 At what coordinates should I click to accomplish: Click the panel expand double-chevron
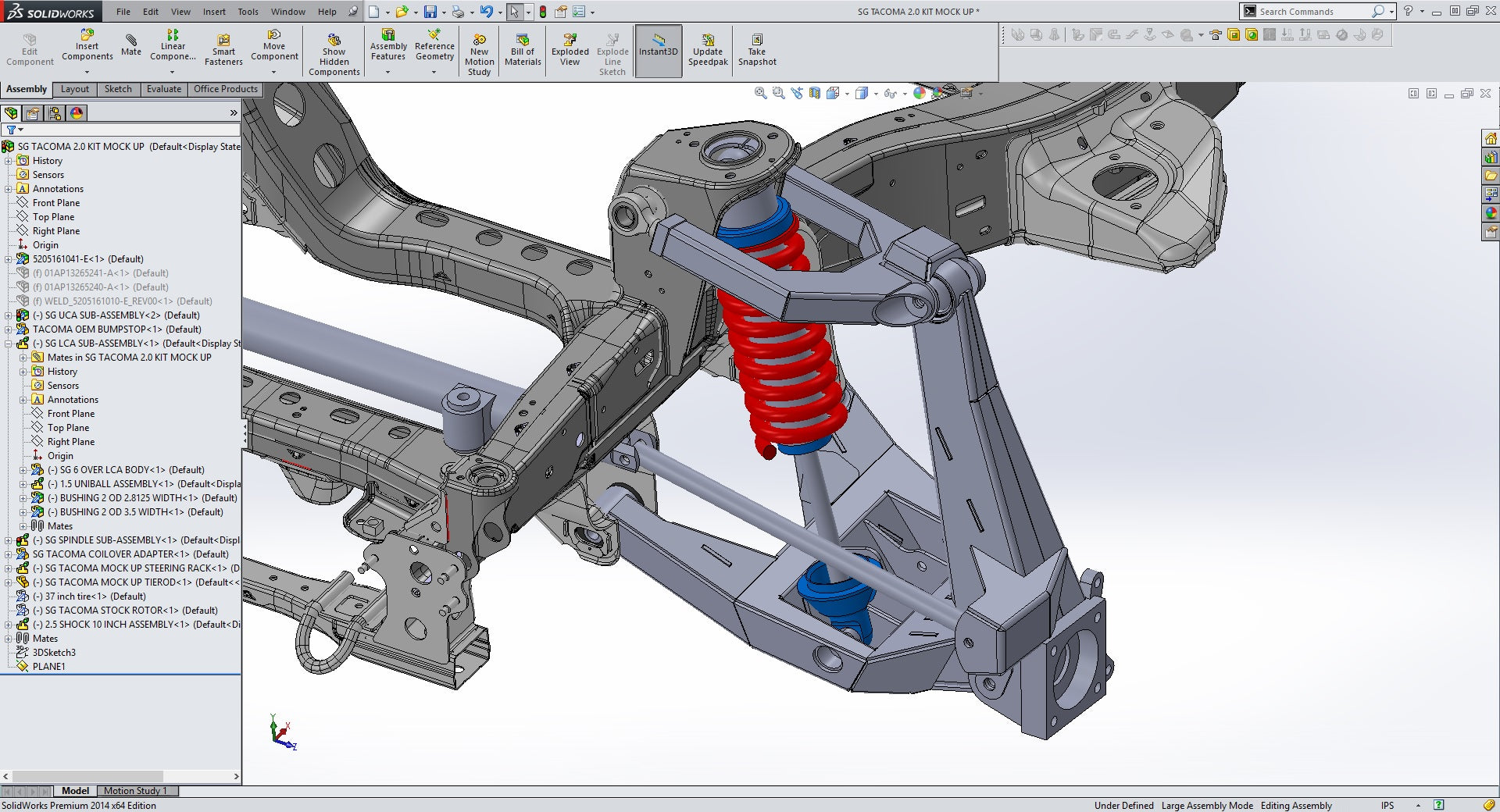click(x=233, y=113)
